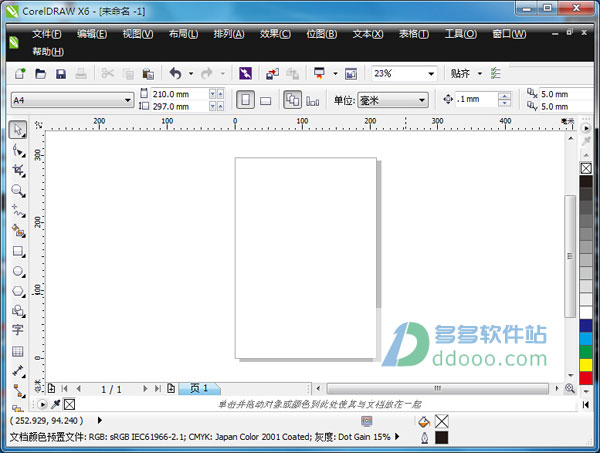Go to the last page
This screenshot has height=453, width=600.
[158, 389]
